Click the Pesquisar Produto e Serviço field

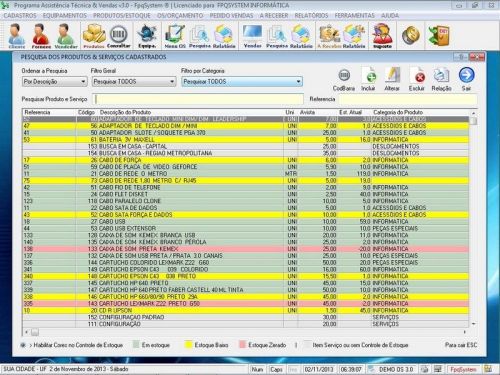point(199,99)
